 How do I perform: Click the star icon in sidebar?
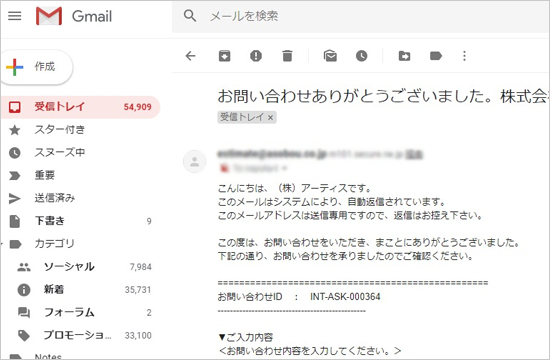click(14, 130)
